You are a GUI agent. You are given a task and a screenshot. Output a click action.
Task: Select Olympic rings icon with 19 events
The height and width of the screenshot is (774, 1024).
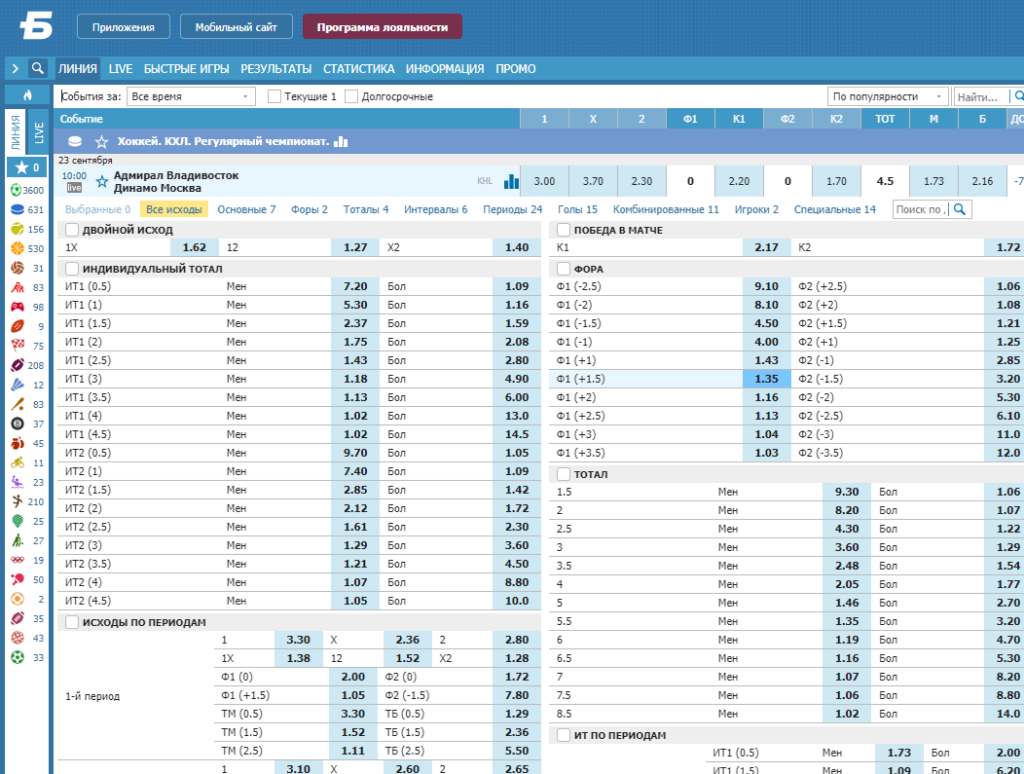pos(17,560)
